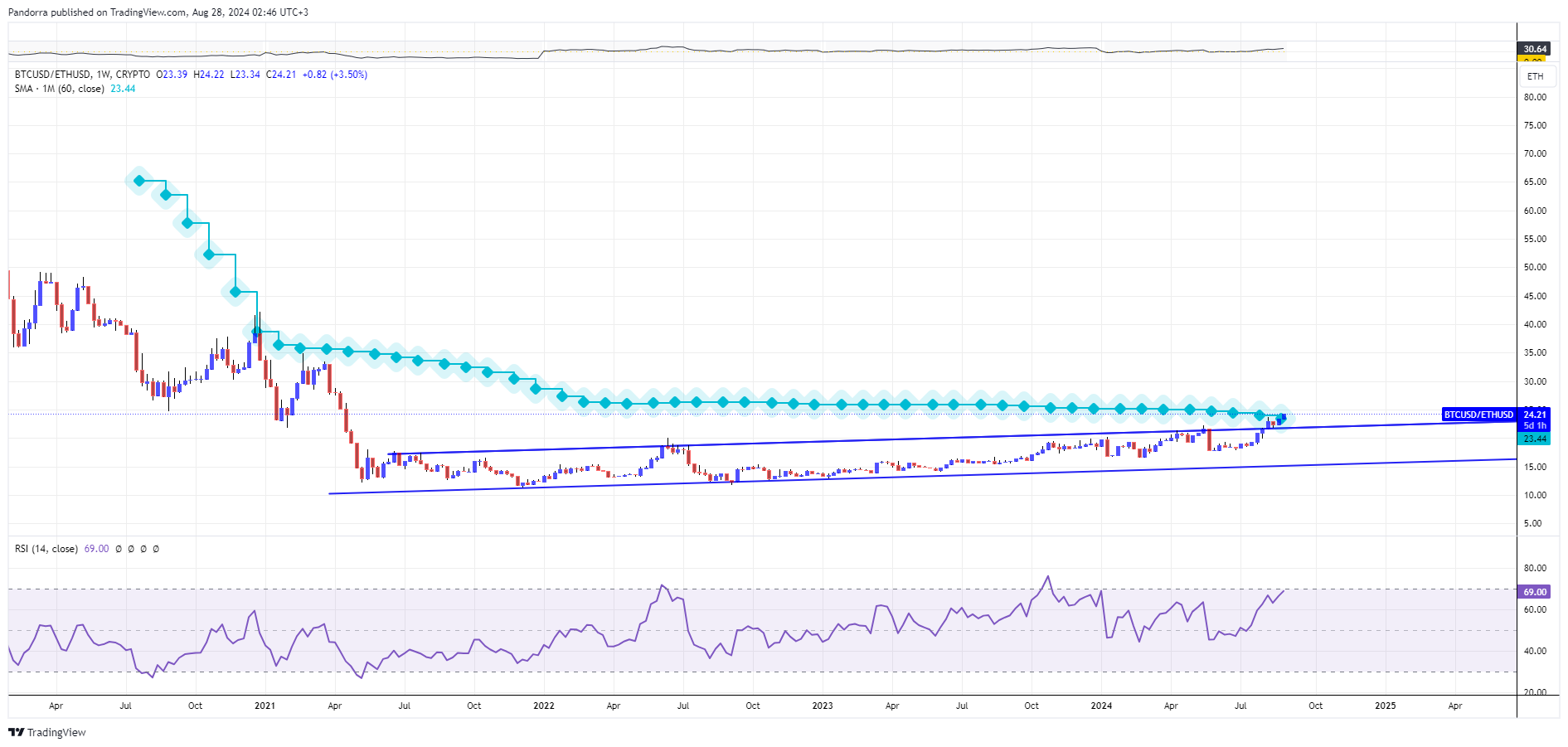Click the 23.44 value in SMA legend

click(123, 89)
